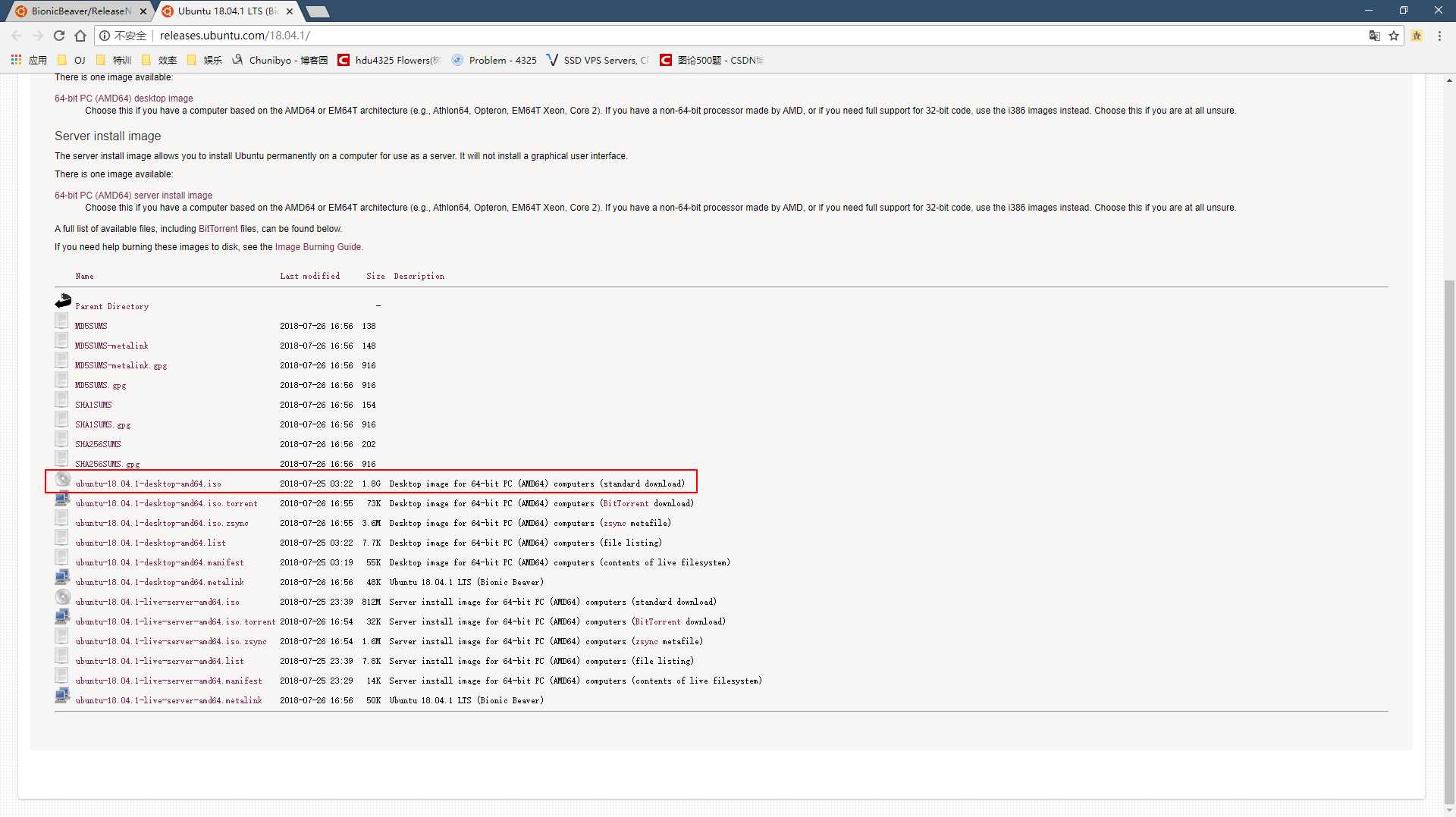The height and width of the screenshot is (817, 1456).
Task: Open the 64-bit PC server install image link
Action: (133, 196)
